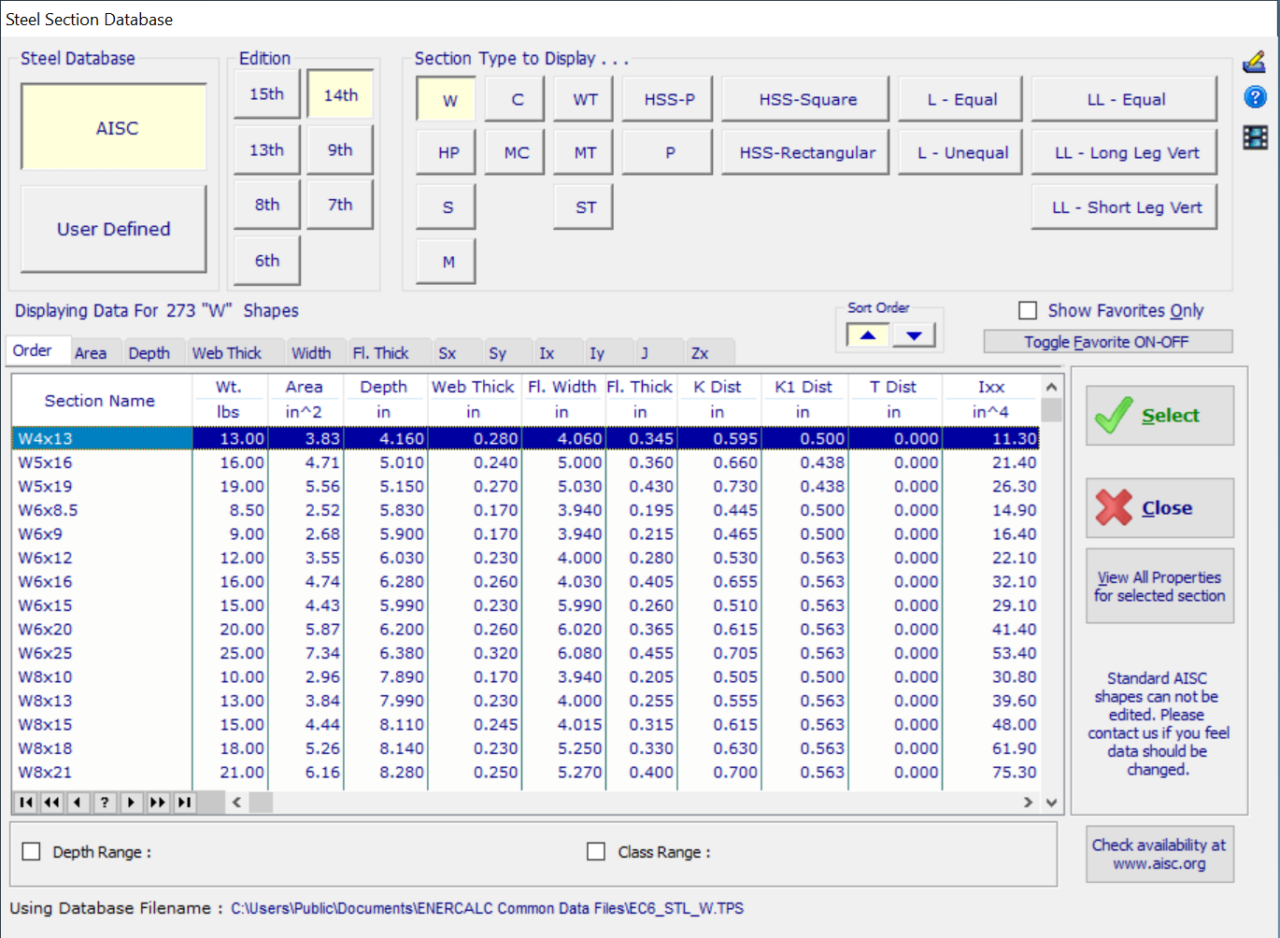
Task: Enable the Class Range filter
Action: coord(596,851)
